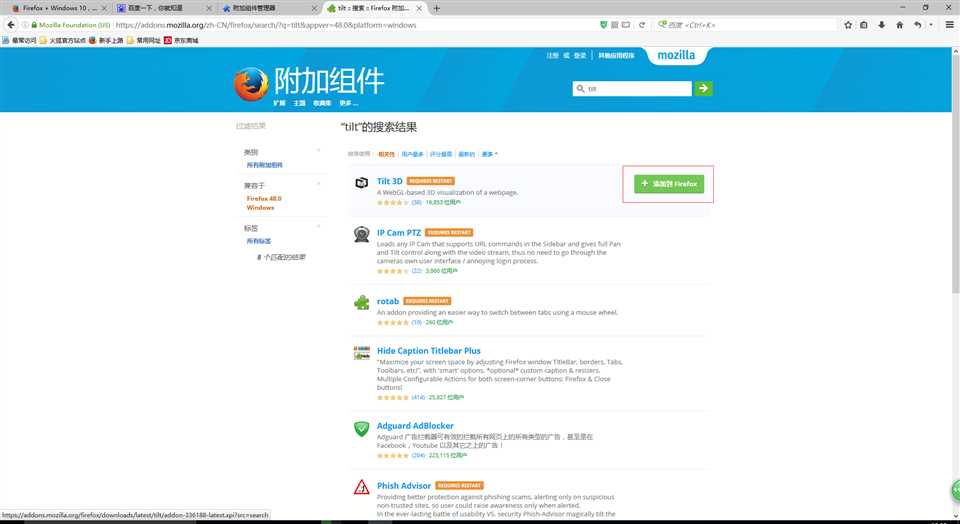Click the IP Cam PTZ webcam icon

coord(361,234)
